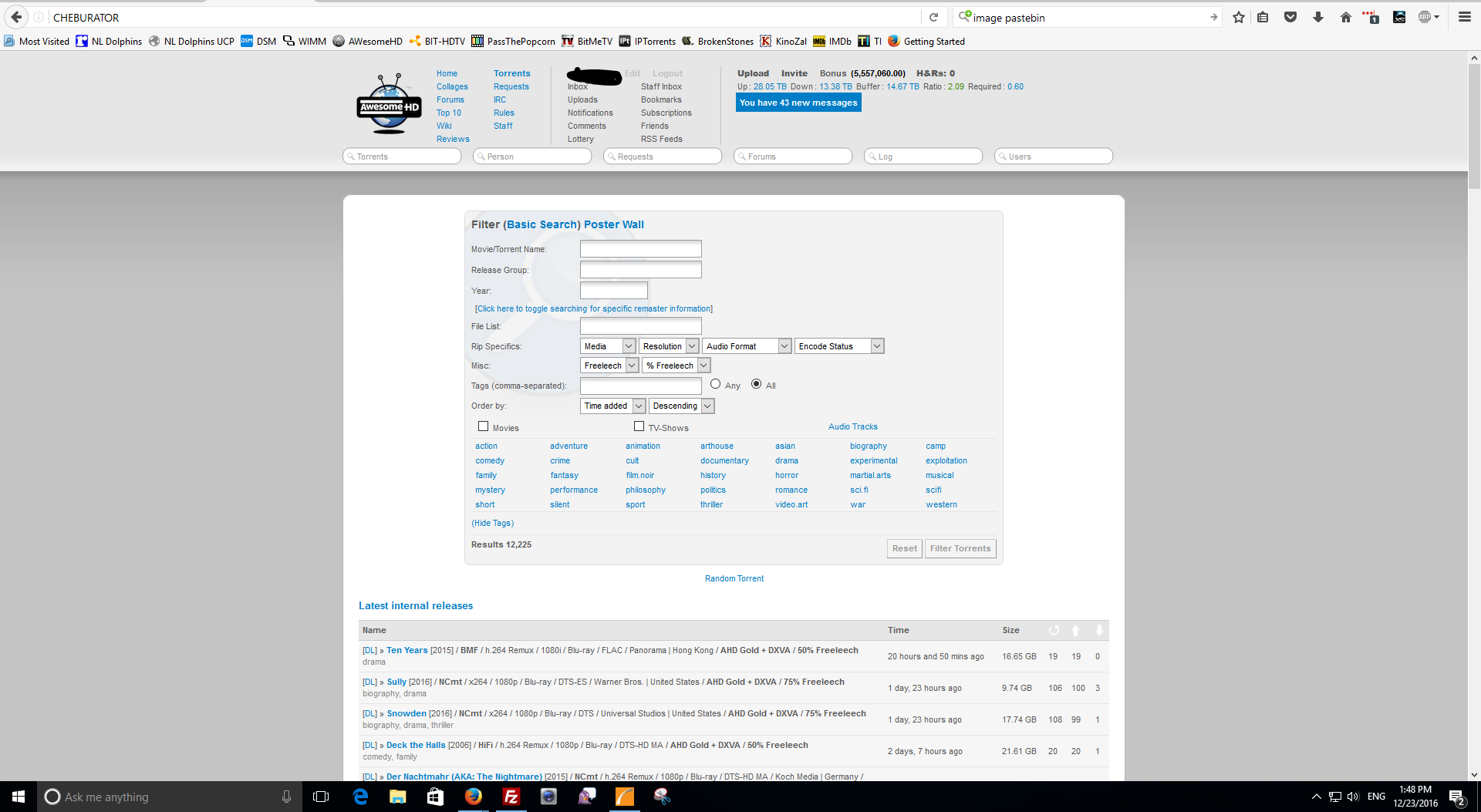Open the Audio Tracks link
The width and height of the screenshot is (1481, 812).
point(852,426)
